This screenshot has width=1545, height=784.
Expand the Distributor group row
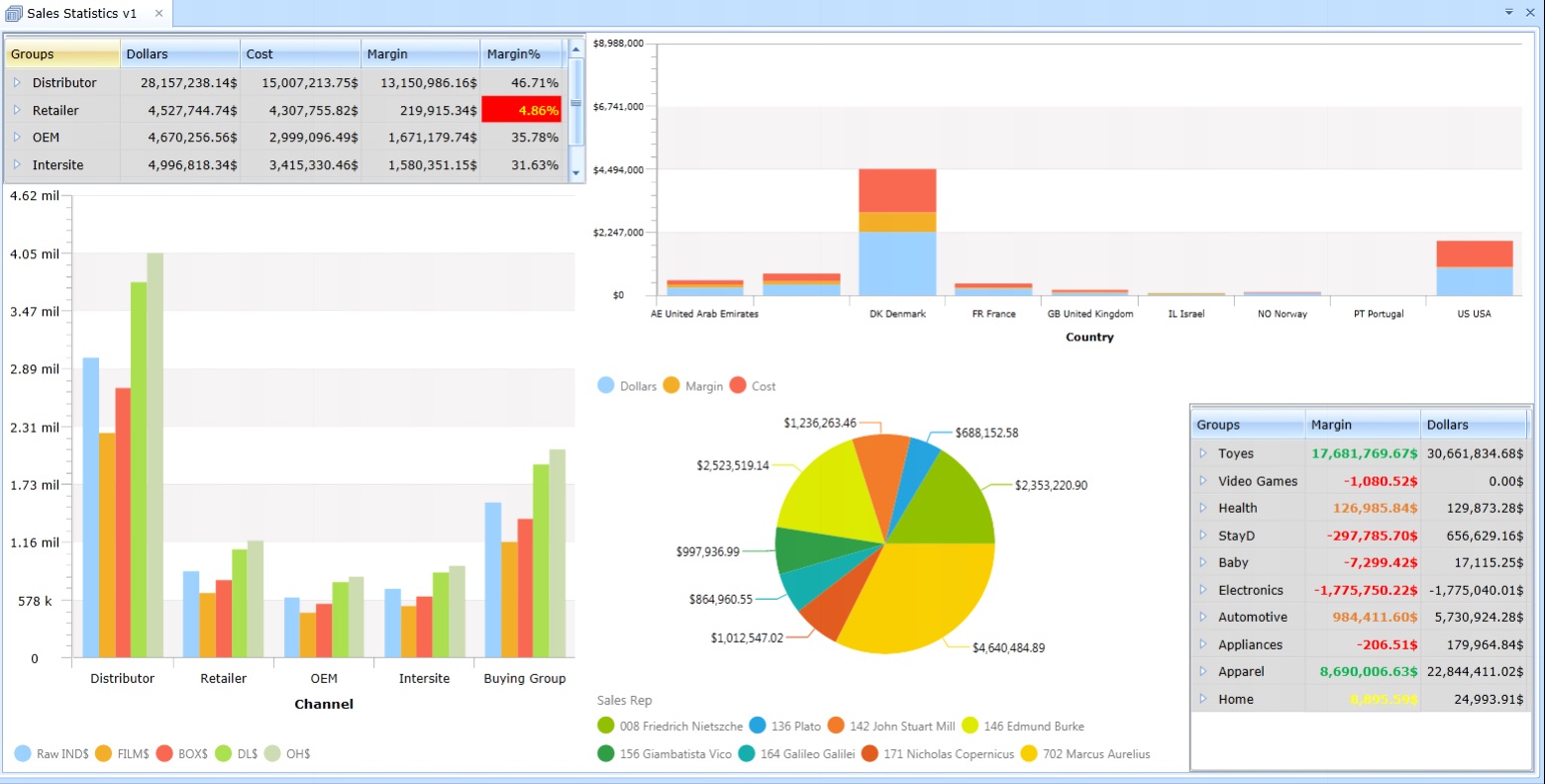pyautogui.click(x=17, y=83)
